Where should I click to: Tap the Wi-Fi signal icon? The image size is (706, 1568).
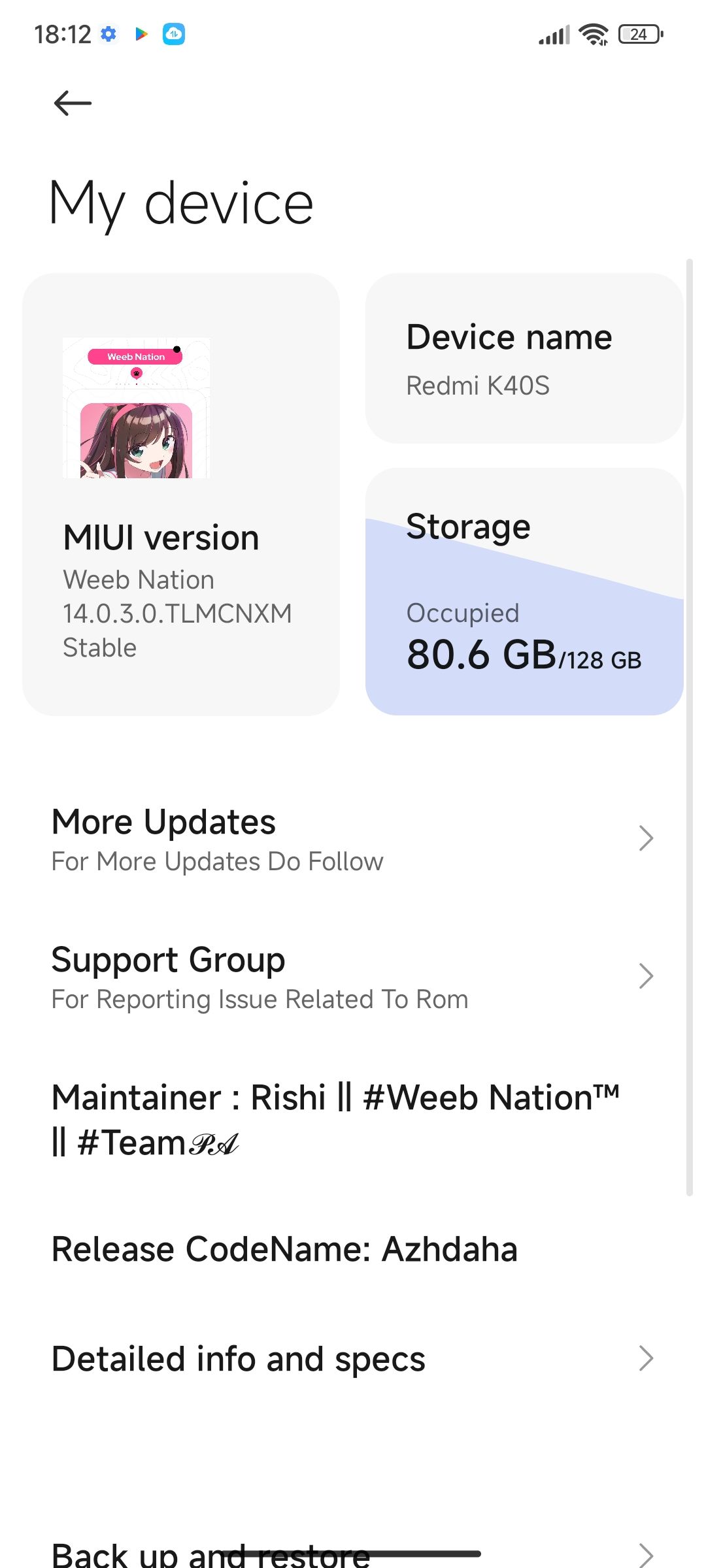click(x=594, y=34)
